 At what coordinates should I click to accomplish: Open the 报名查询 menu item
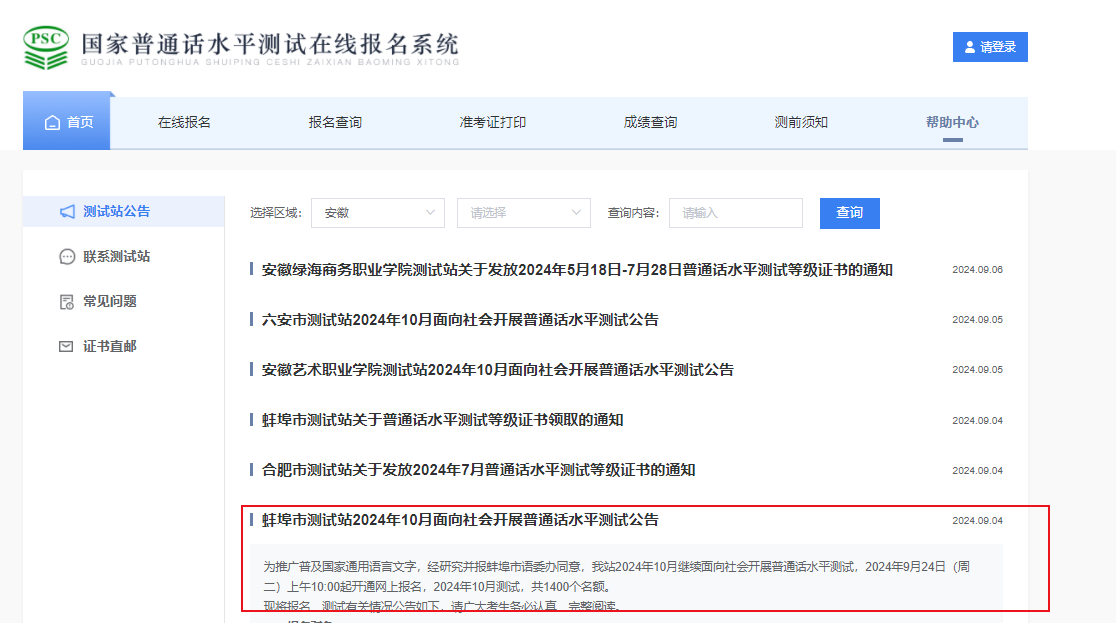335,122
